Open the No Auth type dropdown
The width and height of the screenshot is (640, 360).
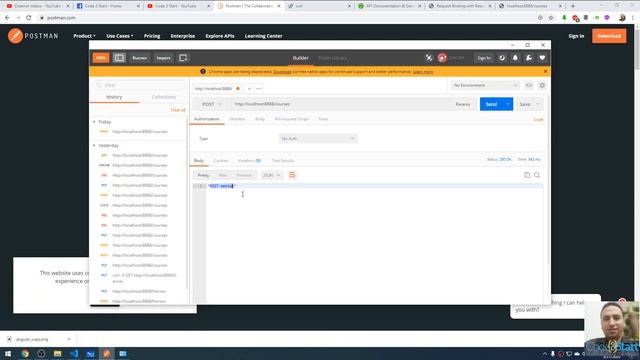(318, 139)
